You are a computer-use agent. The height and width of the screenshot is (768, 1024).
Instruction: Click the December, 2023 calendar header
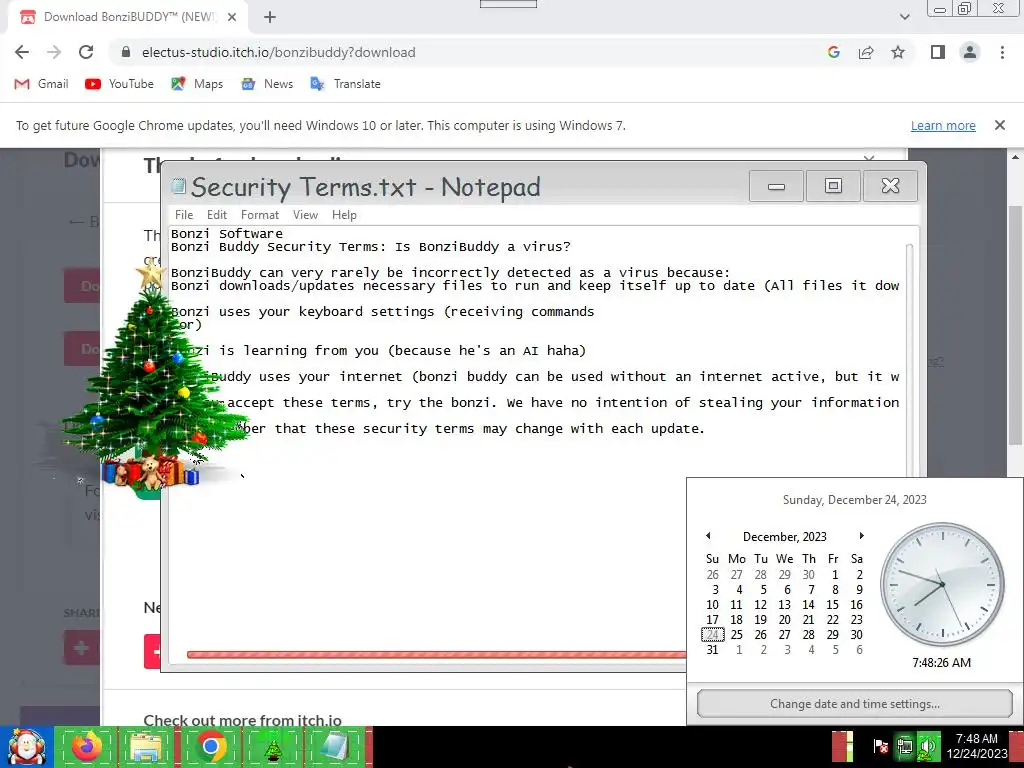pyautogui.click(x=784, y=537)
